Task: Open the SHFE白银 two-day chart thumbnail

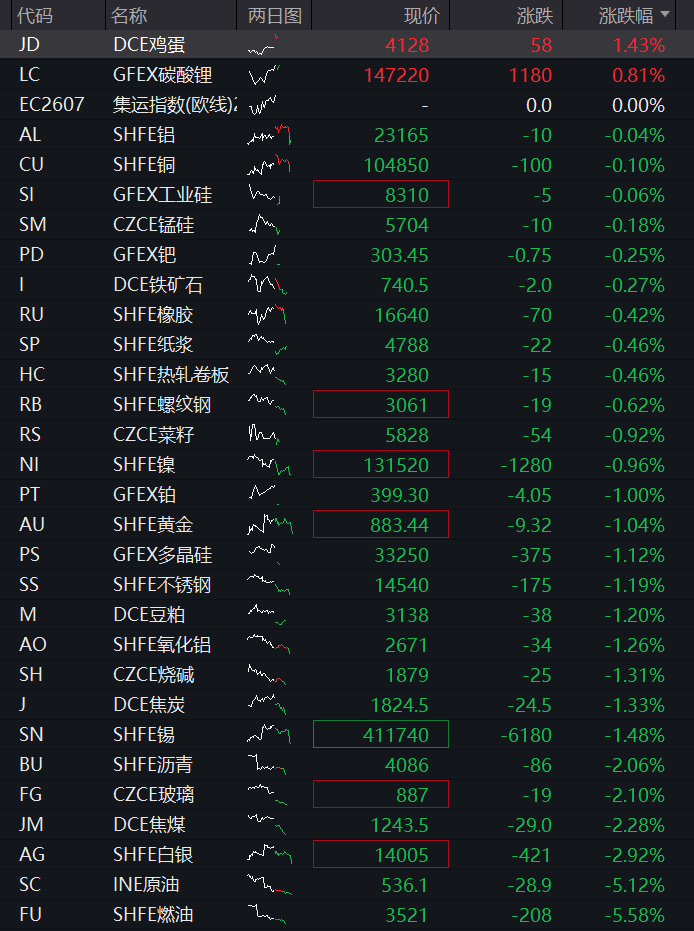Action: 270,854
